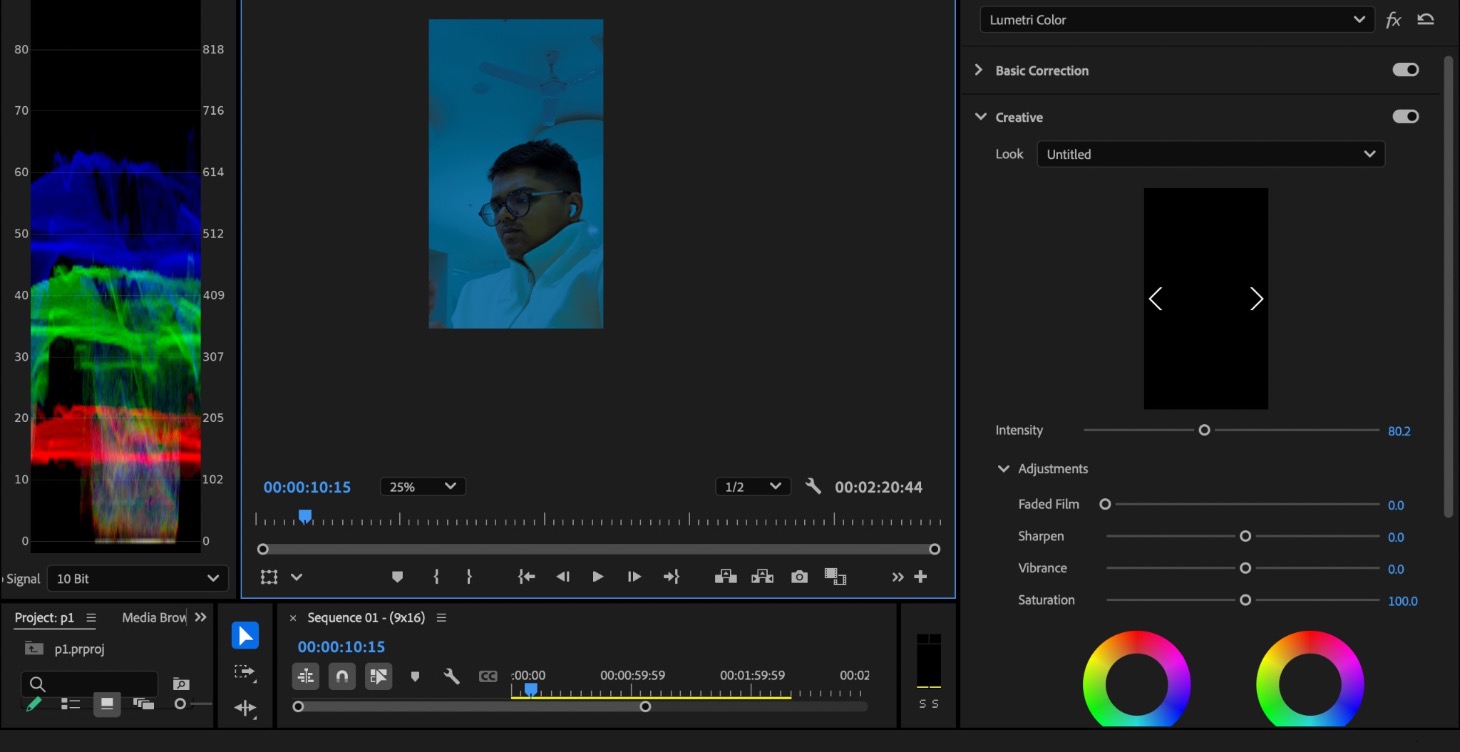This screenshot has height=752, width=1460.
Task: Show previous Look with left arrow
Action: pos(1155,298)
